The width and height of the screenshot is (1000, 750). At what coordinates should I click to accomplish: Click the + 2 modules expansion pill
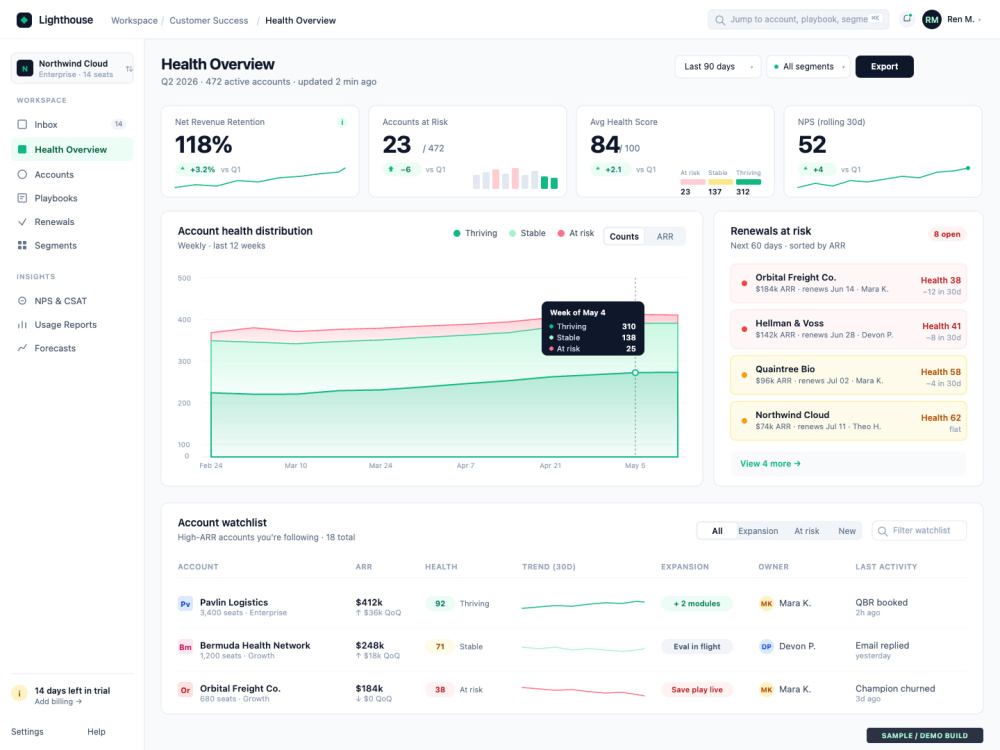pyautogui.click(x=696, y=603)
